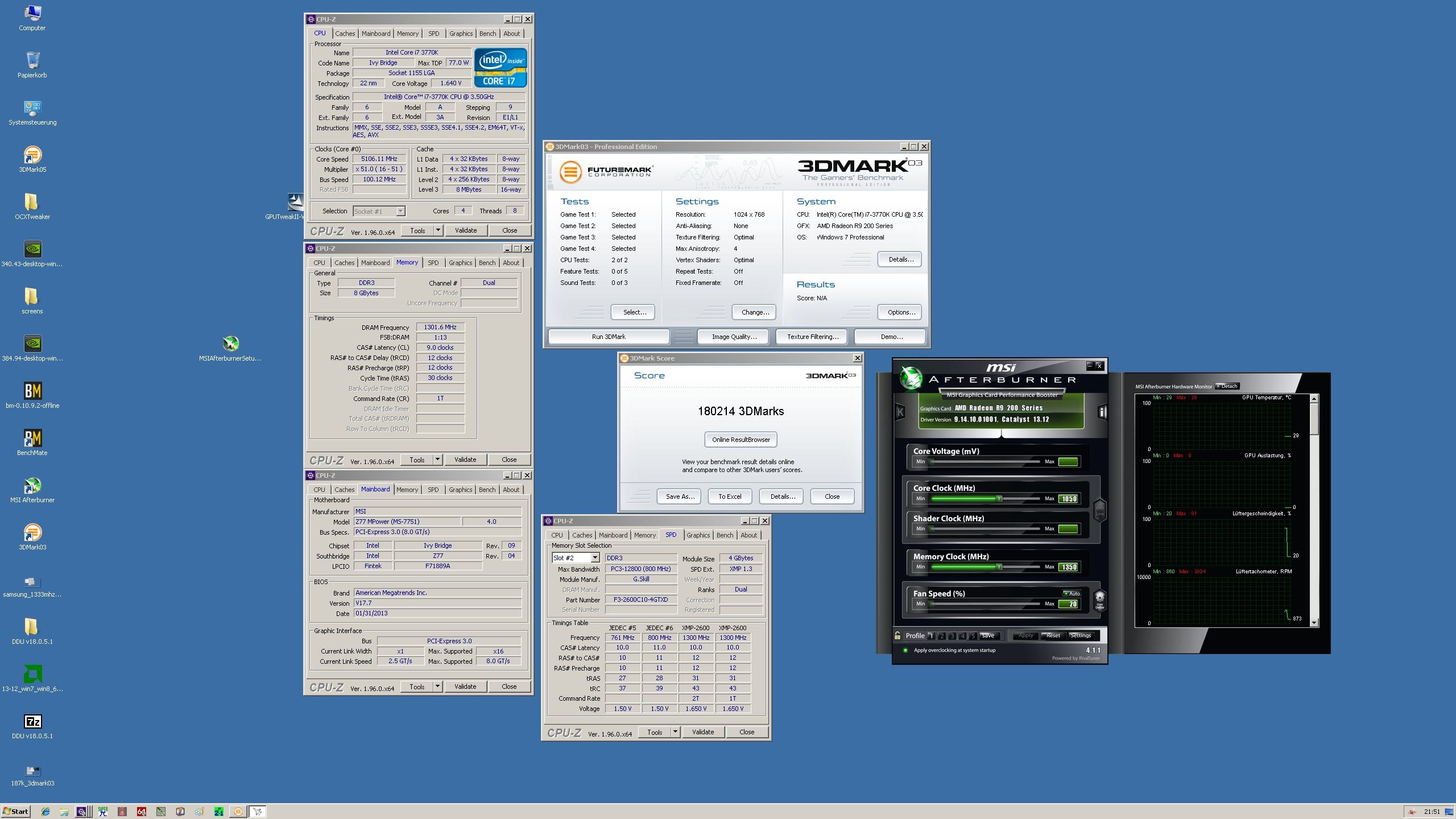This screenshot has width=1456, height=819.
Task: Open the Computer desktop icon
Action: pyautogui.click(x=32, y=18)
